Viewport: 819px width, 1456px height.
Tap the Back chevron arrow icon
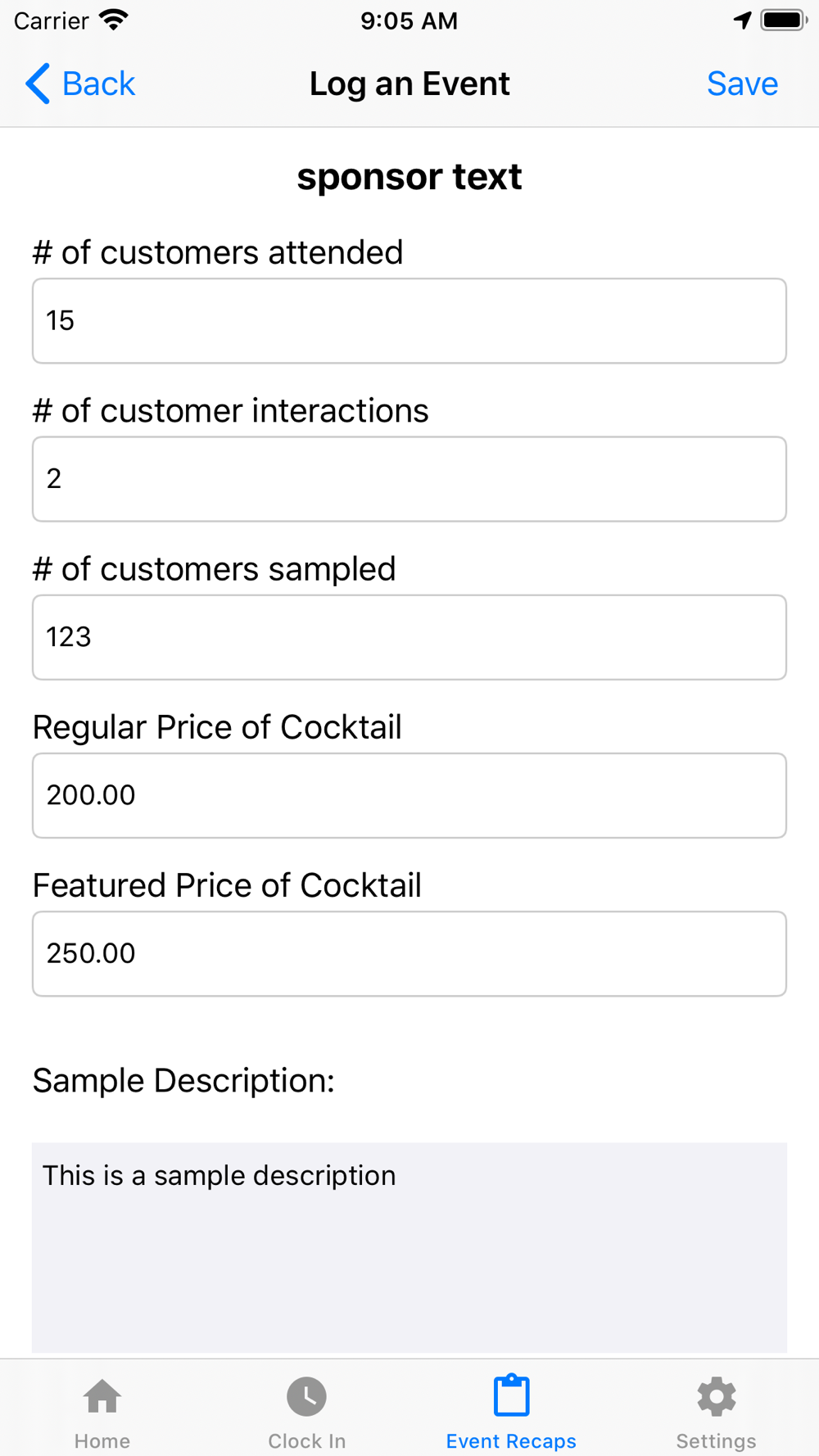[38, 84]
